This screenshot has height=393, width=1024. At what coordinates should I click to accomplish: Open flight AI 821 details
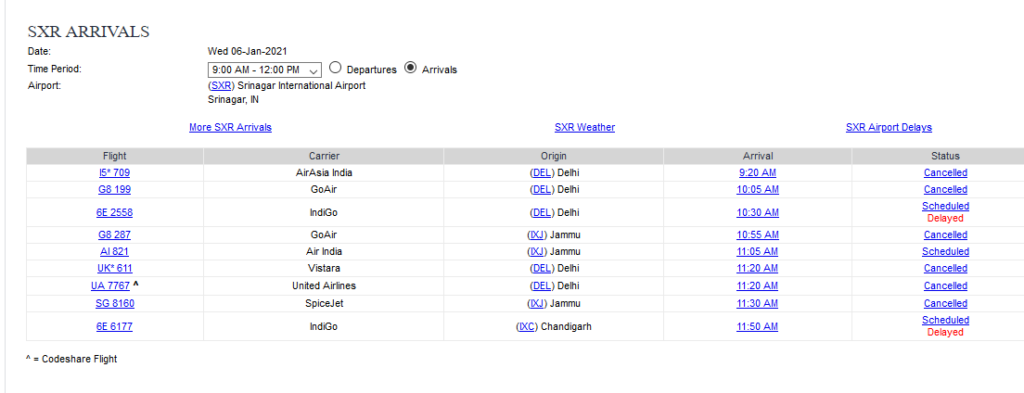[x=114, y=251]
